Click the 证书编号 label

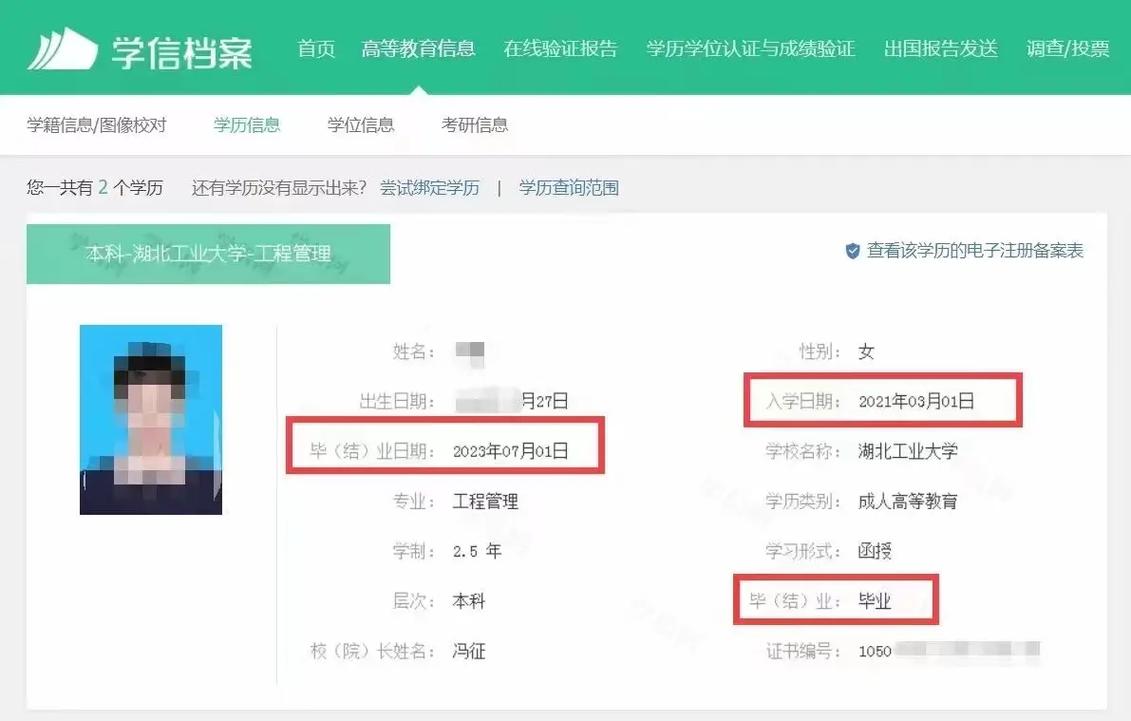(x=803, y=651)
